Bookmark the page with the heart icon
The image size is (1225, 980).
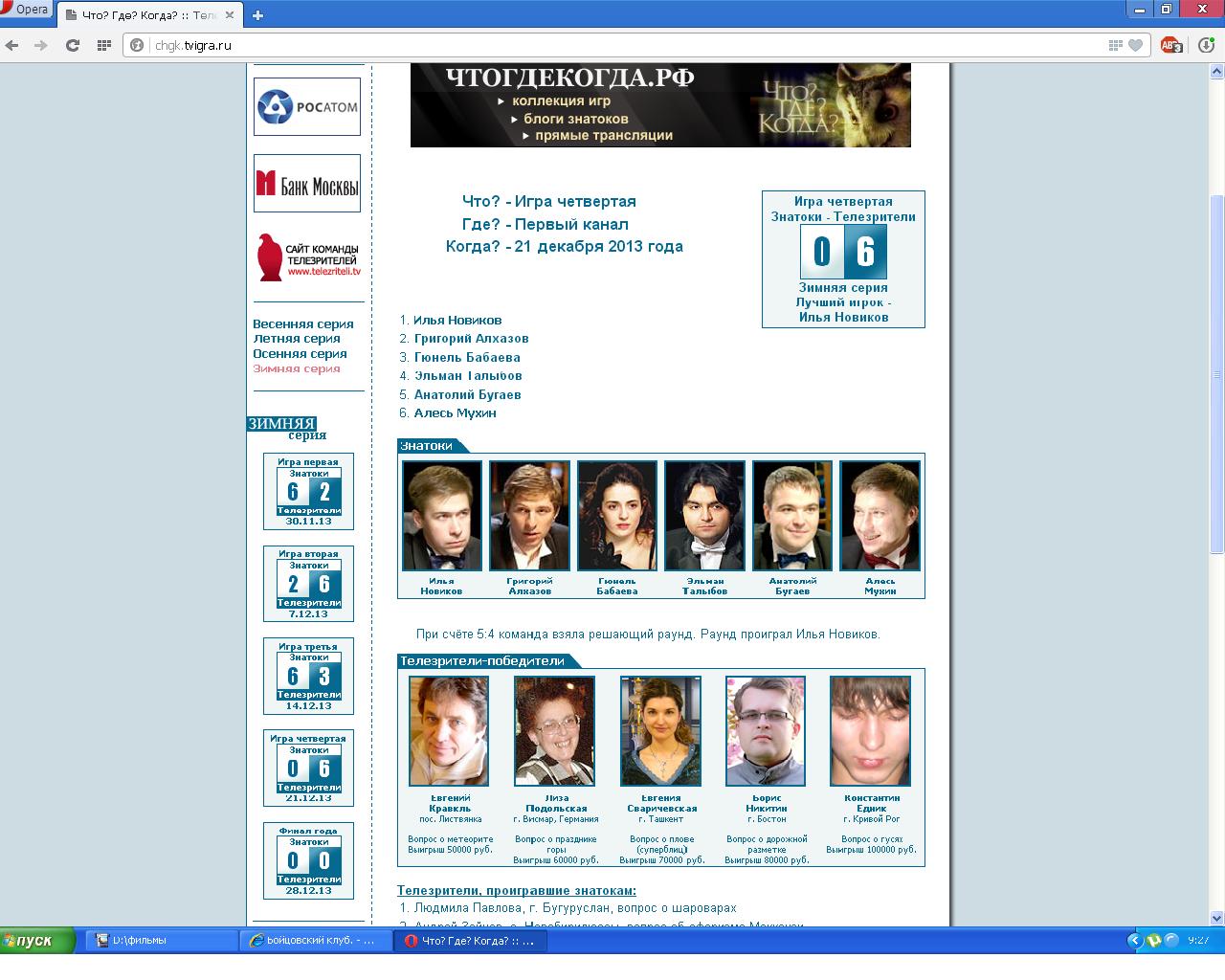tap(1135, 45)
